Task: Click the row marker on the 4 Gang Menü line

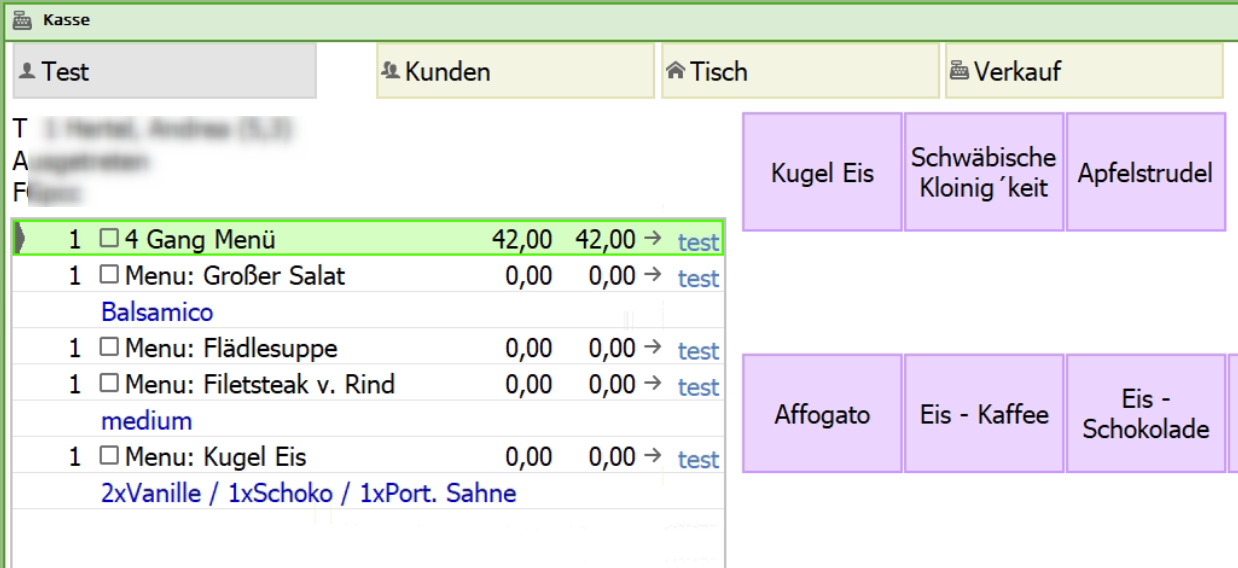Action: (x=21, y=240)
